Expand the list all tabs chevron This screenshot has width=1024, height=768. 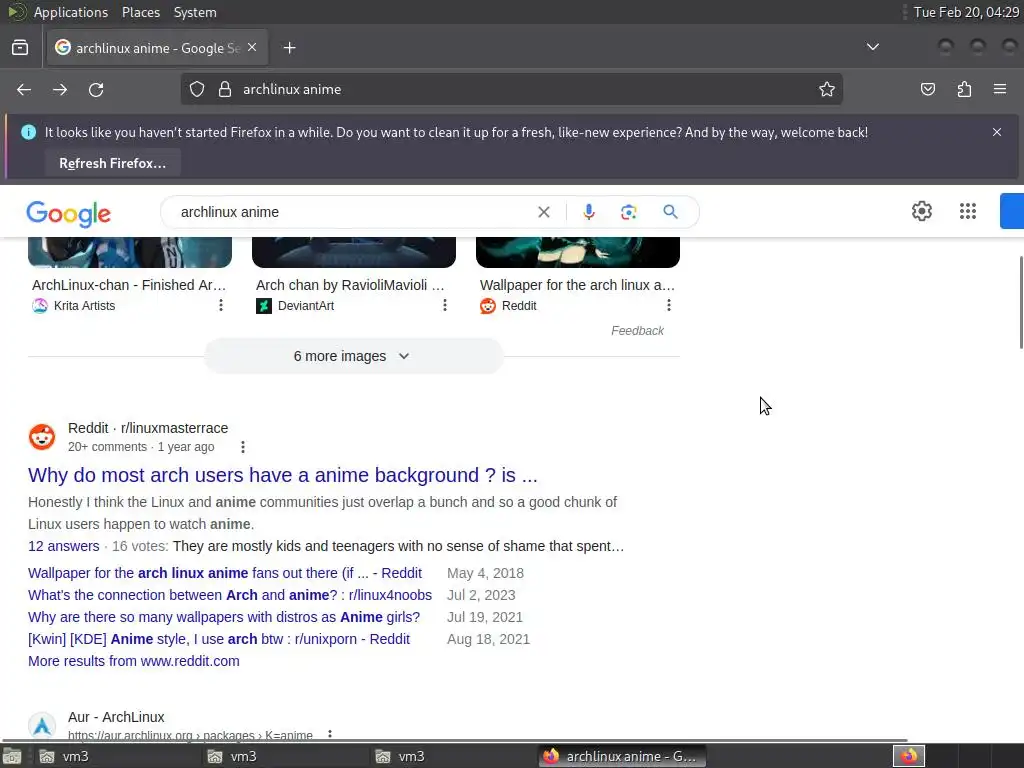[872, 47]
